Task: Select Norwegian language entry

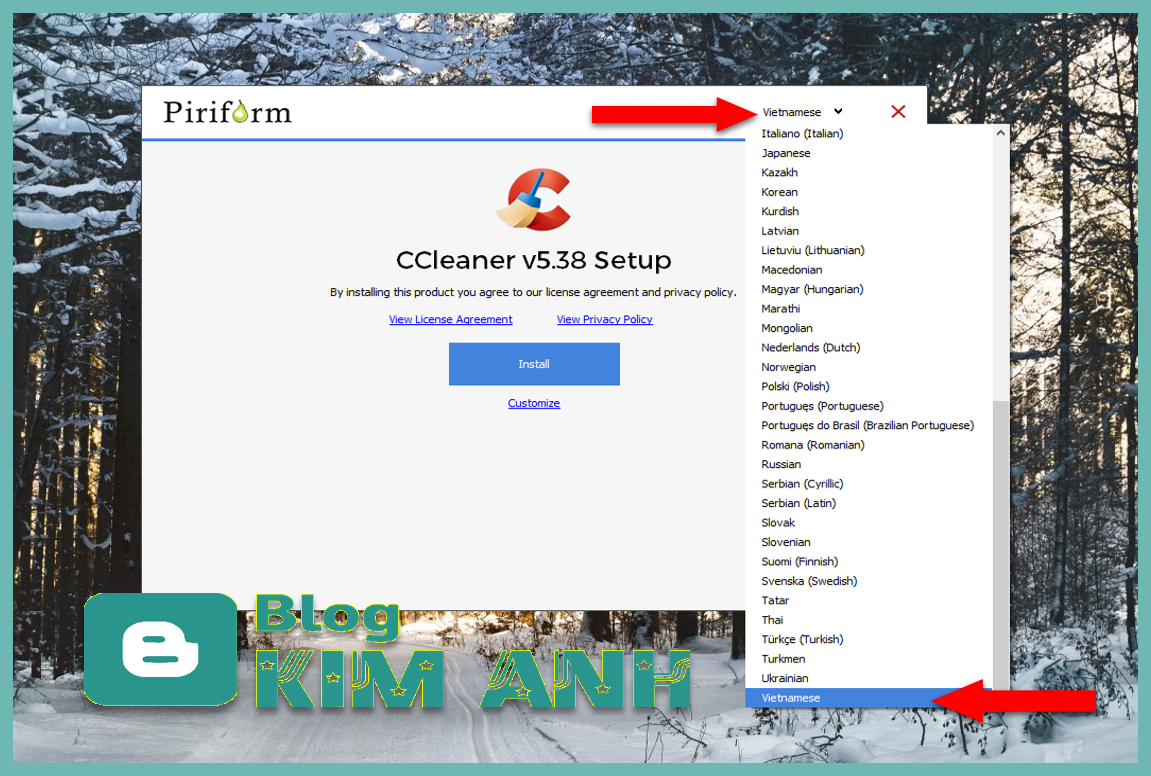Action: pyautogui.click(x=869, y=367)
